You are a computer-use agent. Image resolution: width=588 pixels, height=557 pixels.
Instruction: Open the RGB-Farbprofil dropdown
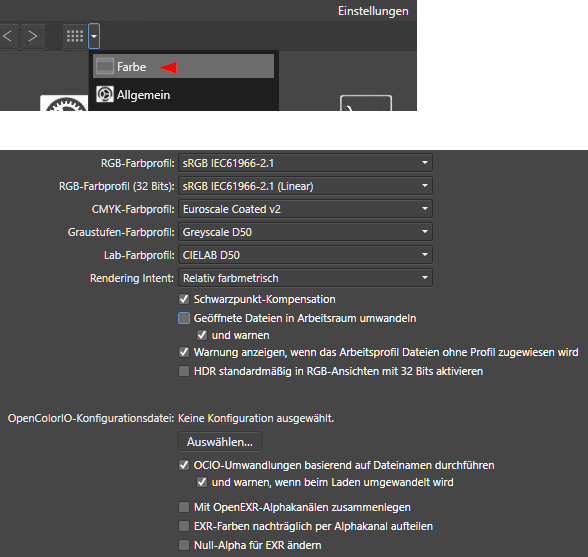[x=305, y=163]
